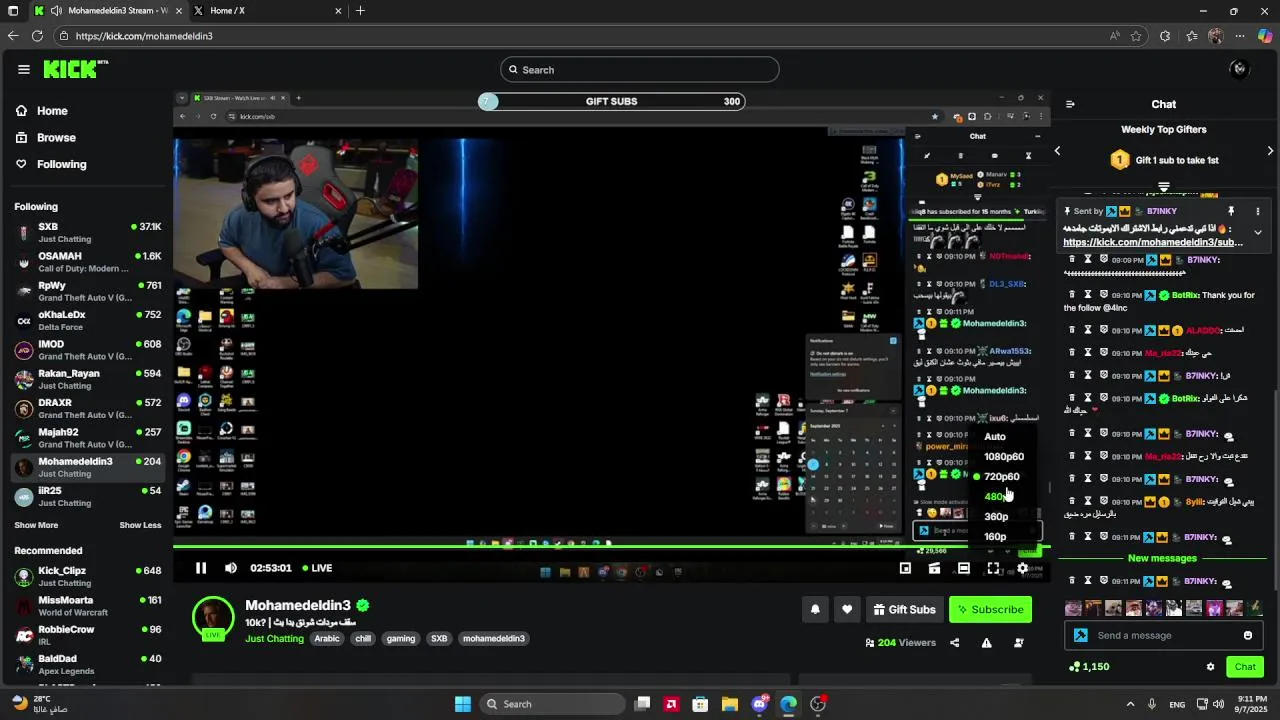Select 720p60 quality option
This screenshot has height=720, width=1280.
click(x=1002, y=477)
